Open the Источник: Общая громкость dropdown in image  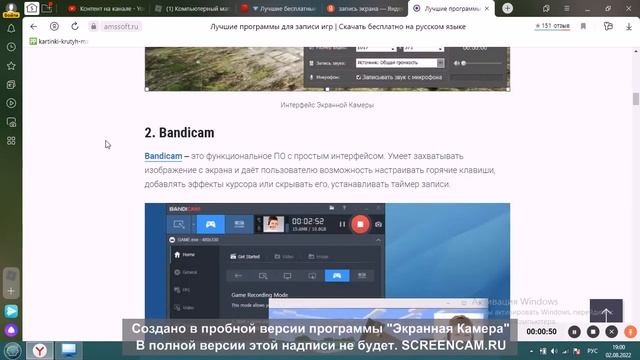coord(400,63)
